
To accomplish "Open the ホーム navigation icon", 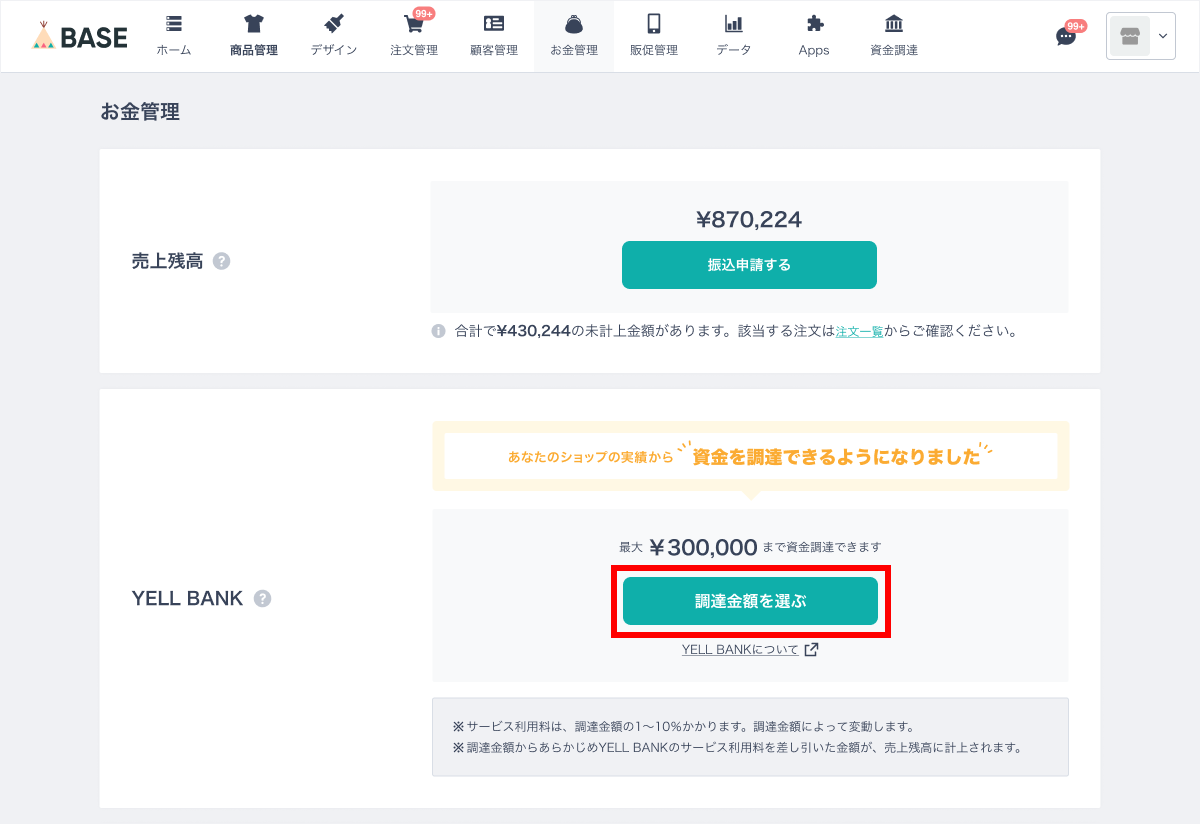I will [x=174, y=24].
